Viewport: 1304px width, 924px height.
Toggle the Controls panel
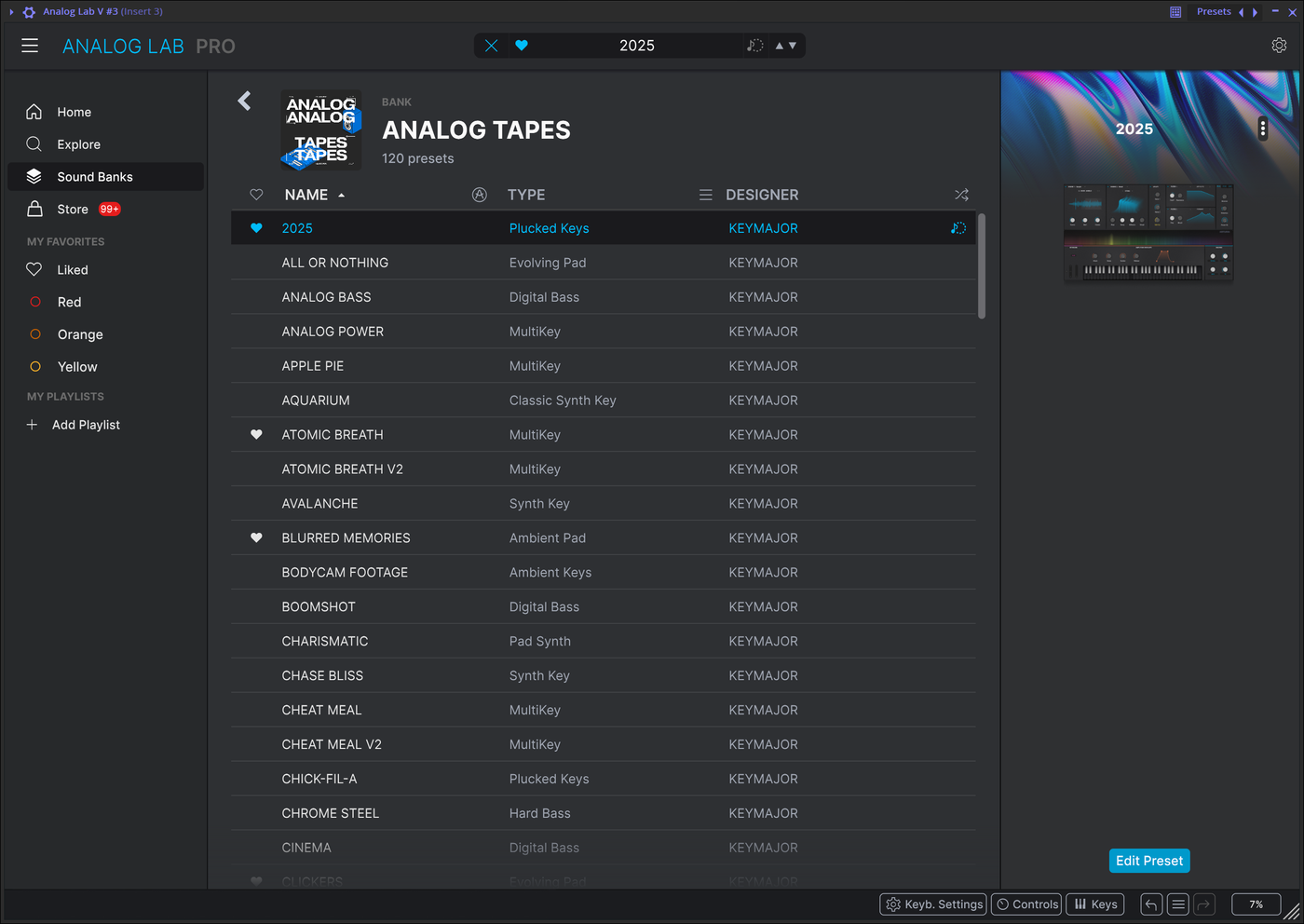(x=1026, y=904)
